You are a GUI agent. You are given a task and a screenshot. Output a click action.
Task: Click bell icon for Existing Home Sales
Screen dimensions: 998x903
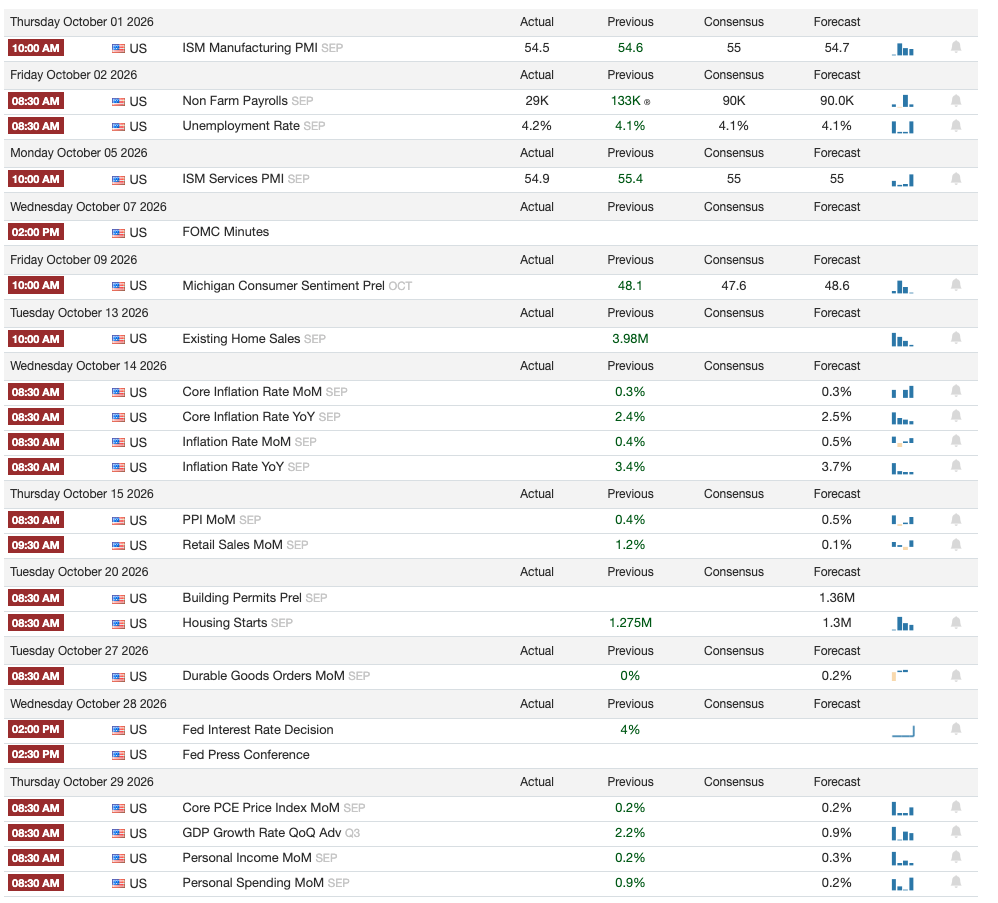[955, 338]
